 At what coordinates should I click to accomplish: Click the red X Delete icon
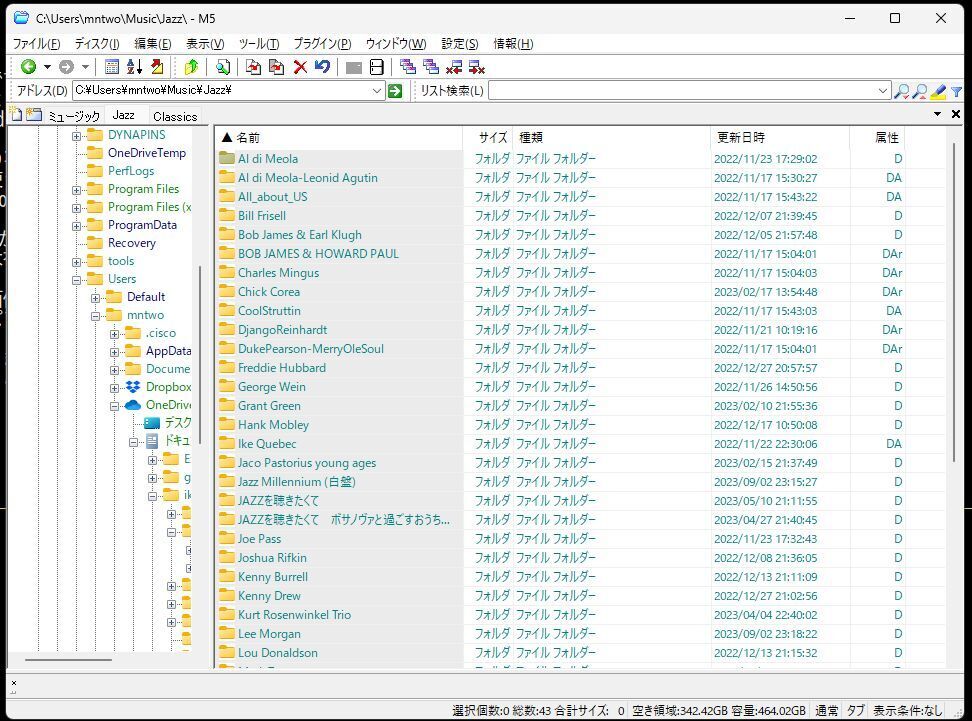pyautogui.click(x=300, y=67)
